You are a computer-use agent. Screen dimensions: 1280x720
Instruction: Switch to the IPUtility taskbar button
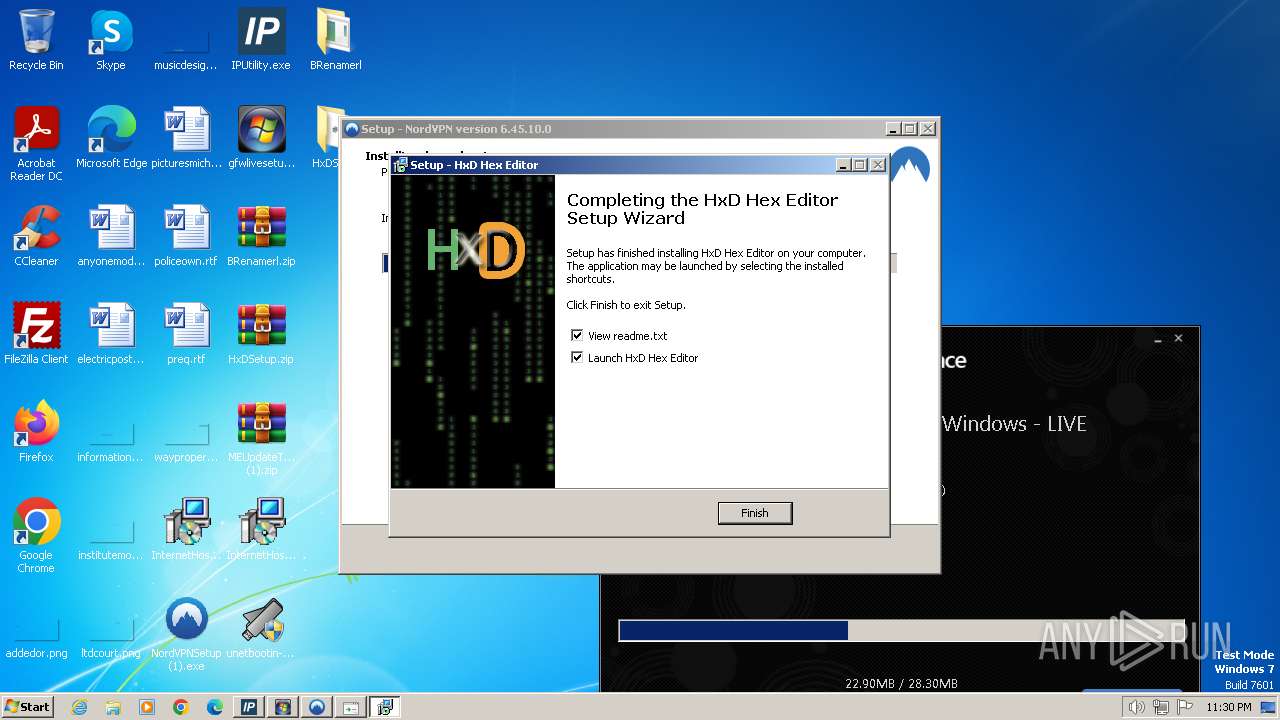coord(249,707)
